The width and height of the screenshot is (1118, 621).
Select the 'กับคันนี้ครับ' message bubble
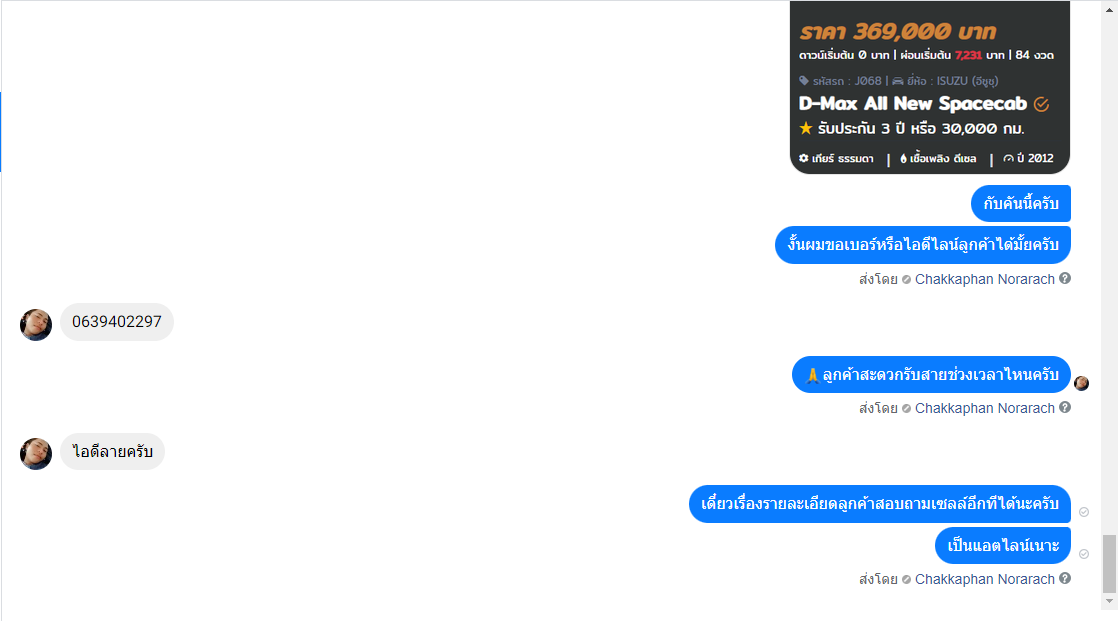[1021, 204]
